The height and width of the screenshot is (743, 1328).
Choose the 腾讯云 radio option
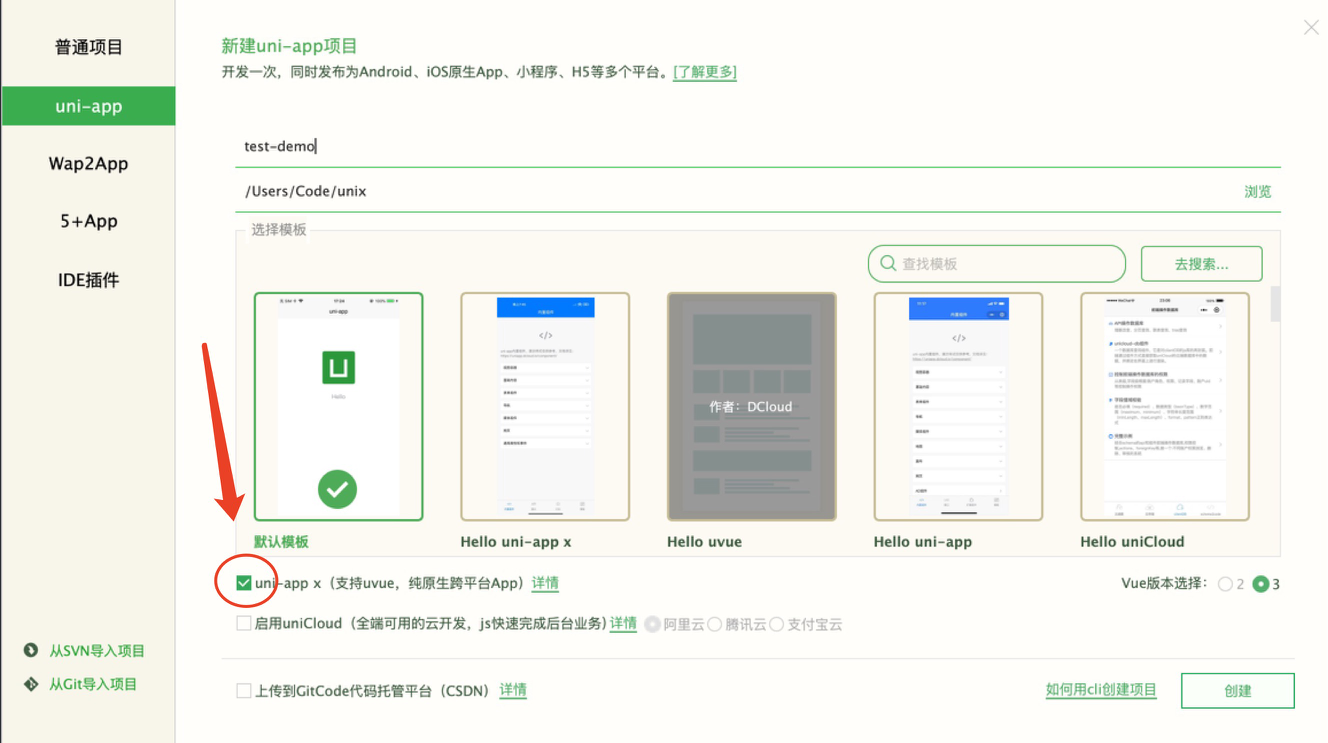pyautogui.click(x=715, y=624)
